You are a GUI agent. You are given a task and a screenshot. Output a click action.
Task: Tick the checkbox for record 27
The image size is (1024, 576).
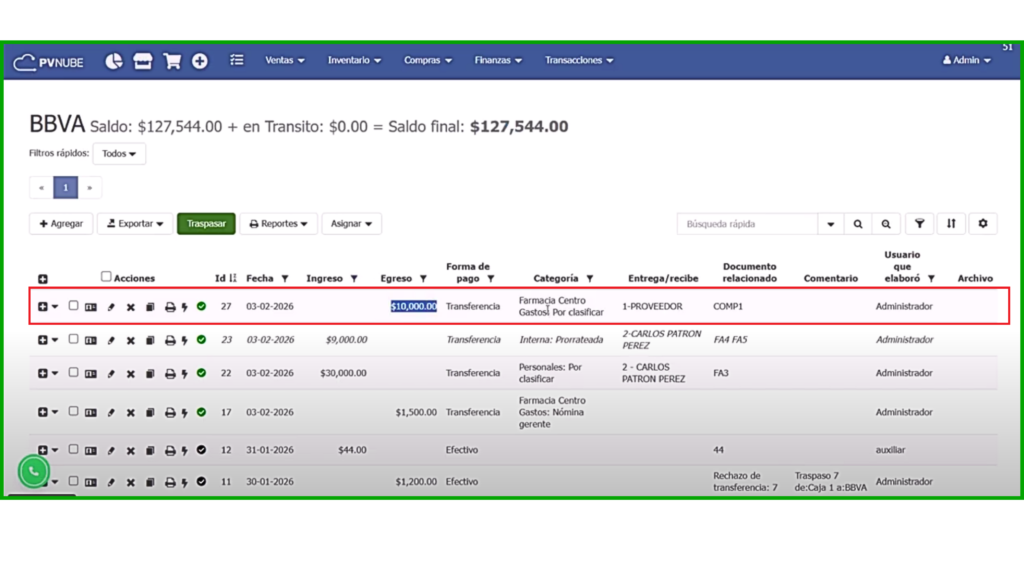point(73,306)
